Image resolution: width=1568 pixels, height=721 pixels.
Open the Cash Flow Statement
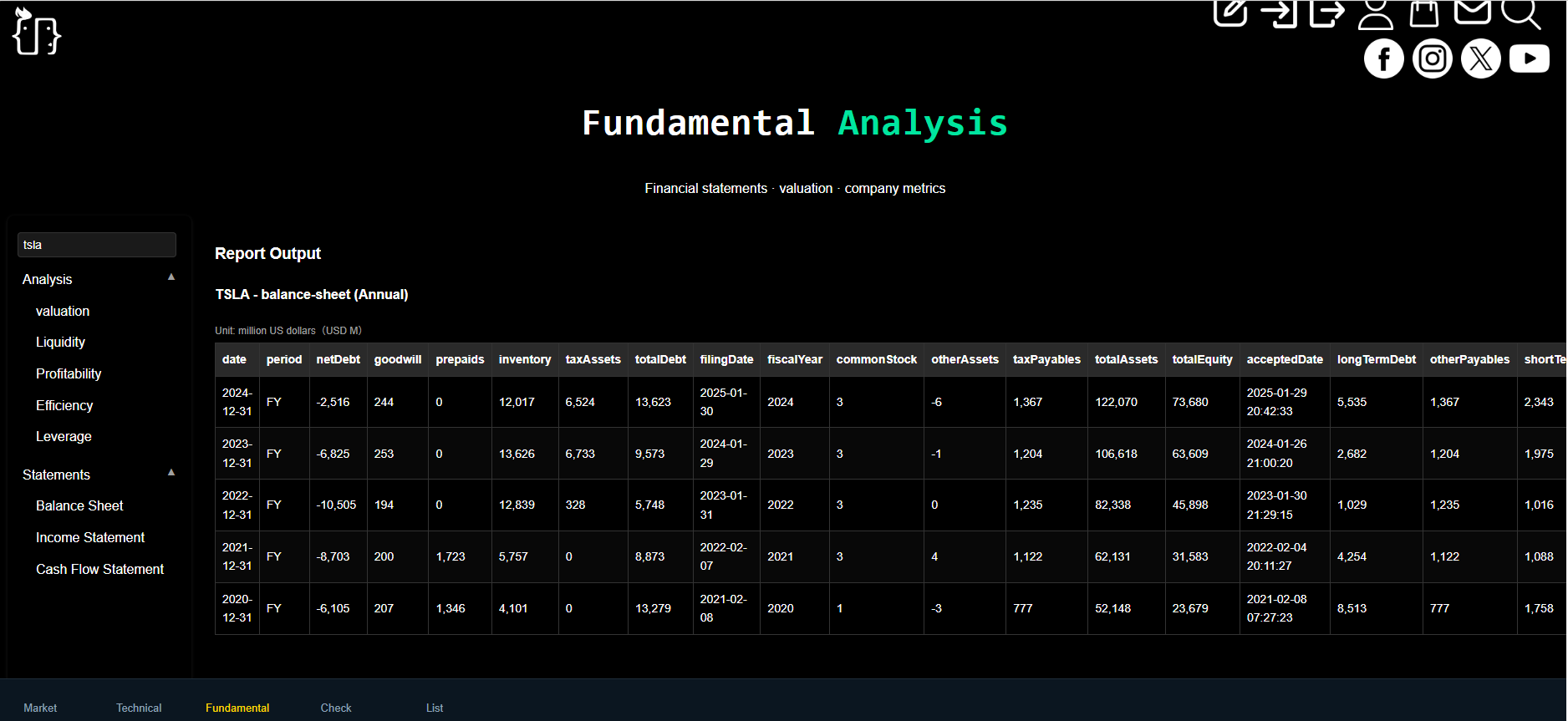coord(99,569)
